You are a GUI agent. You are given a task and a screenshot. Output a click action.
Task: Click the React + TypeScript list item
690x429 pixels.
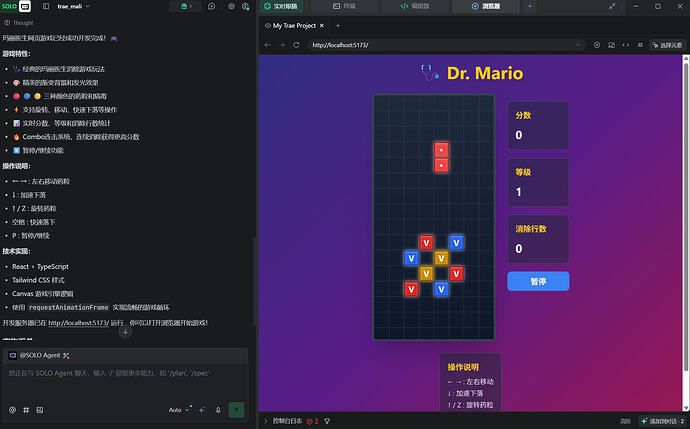[40, 267]
